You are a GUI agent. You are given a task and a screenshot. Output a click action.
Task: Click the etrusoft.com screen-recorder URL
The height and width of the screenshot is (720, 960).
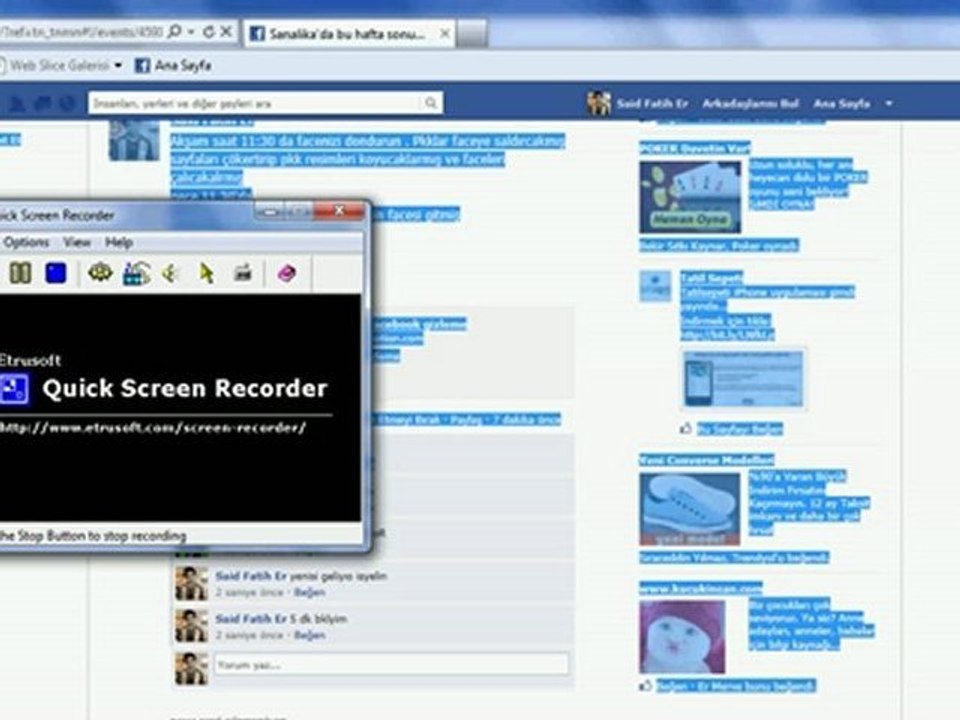point(153,427)
